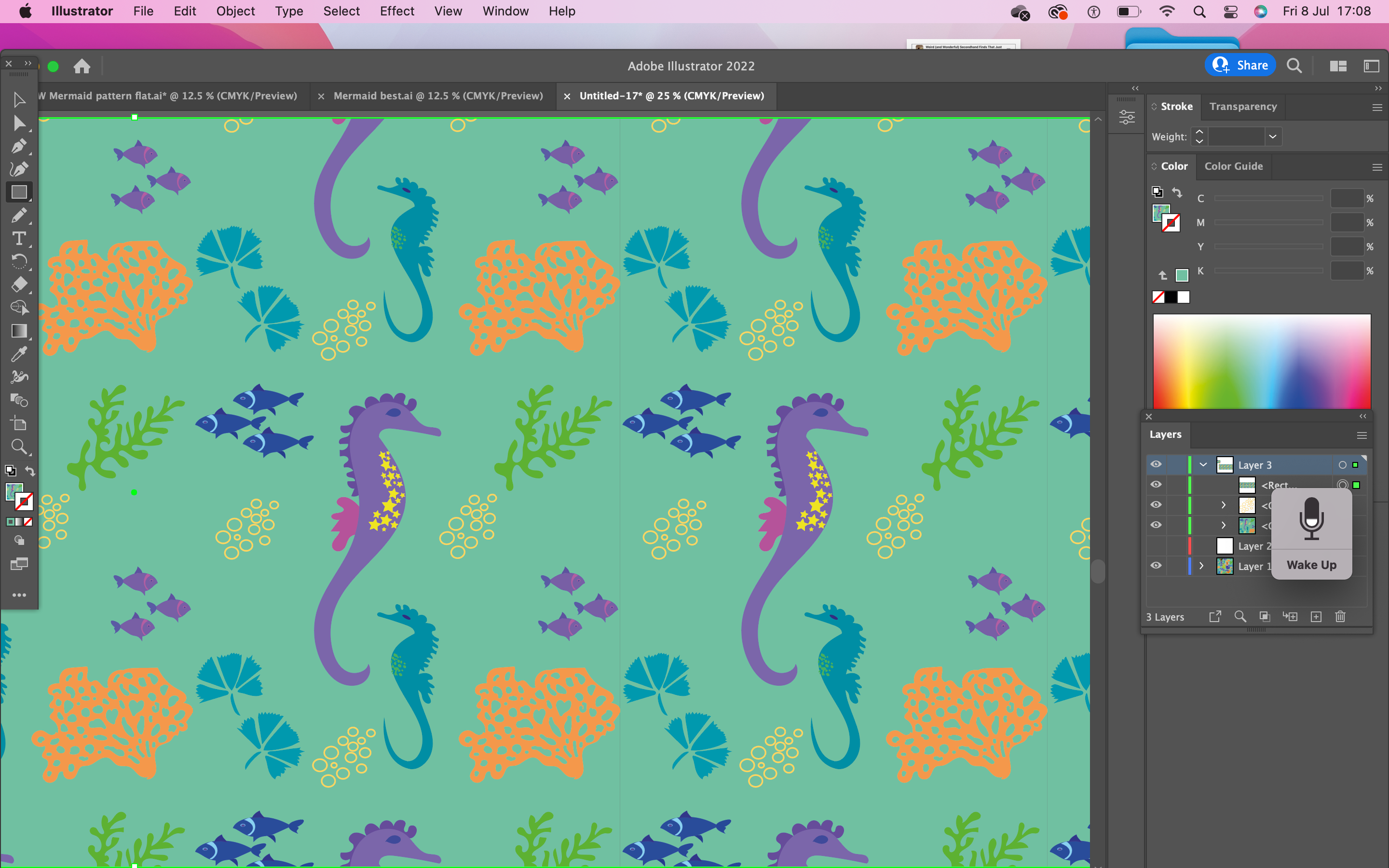Choose the black swatch in Color panel
This screenshot has width=1389, height=868.
pyautogui.click(x=1171, y=297)
